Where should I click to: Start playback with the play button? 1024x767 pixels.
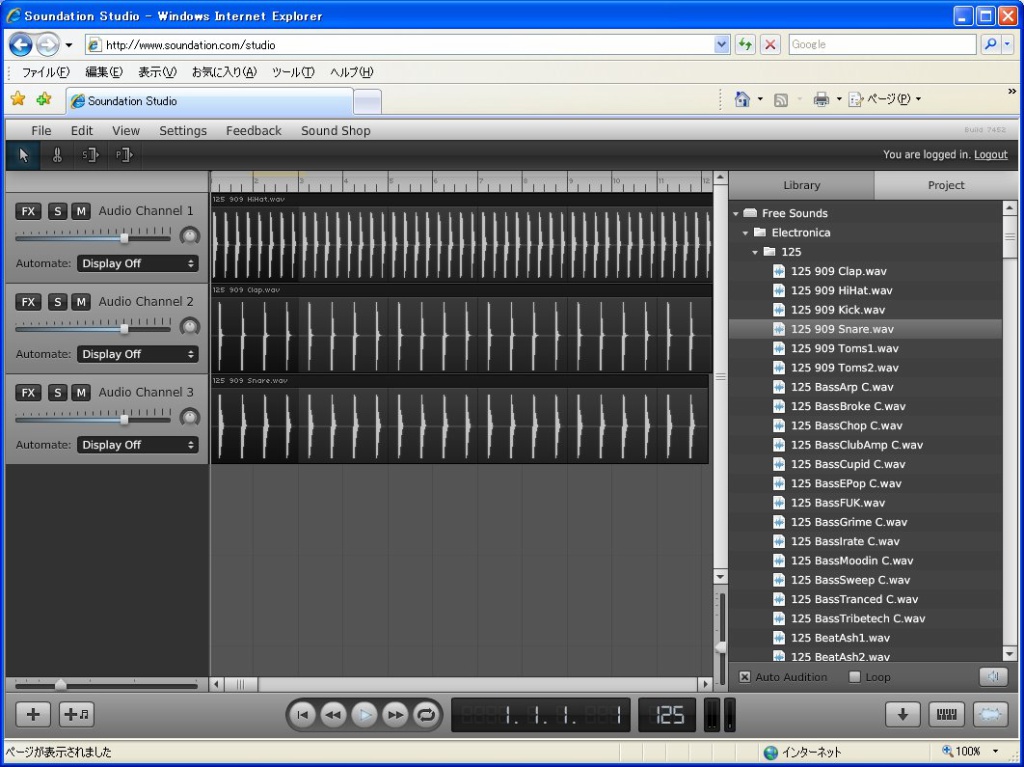coord(364,715)
